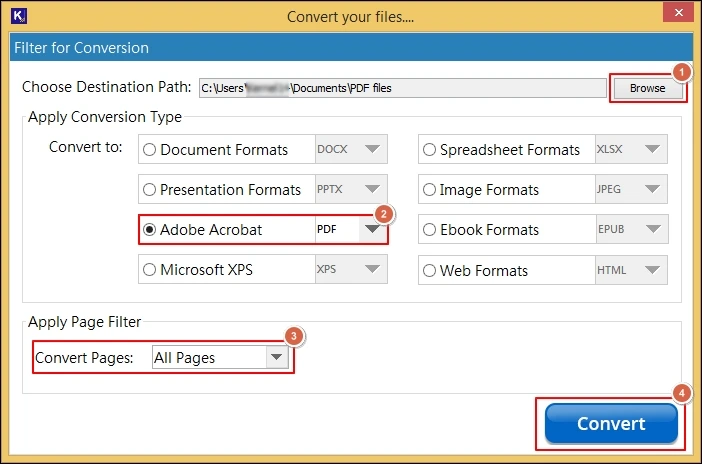Click the destination path input field
The width and height of the screenshot is (702, 464).
tap(402, 88)
